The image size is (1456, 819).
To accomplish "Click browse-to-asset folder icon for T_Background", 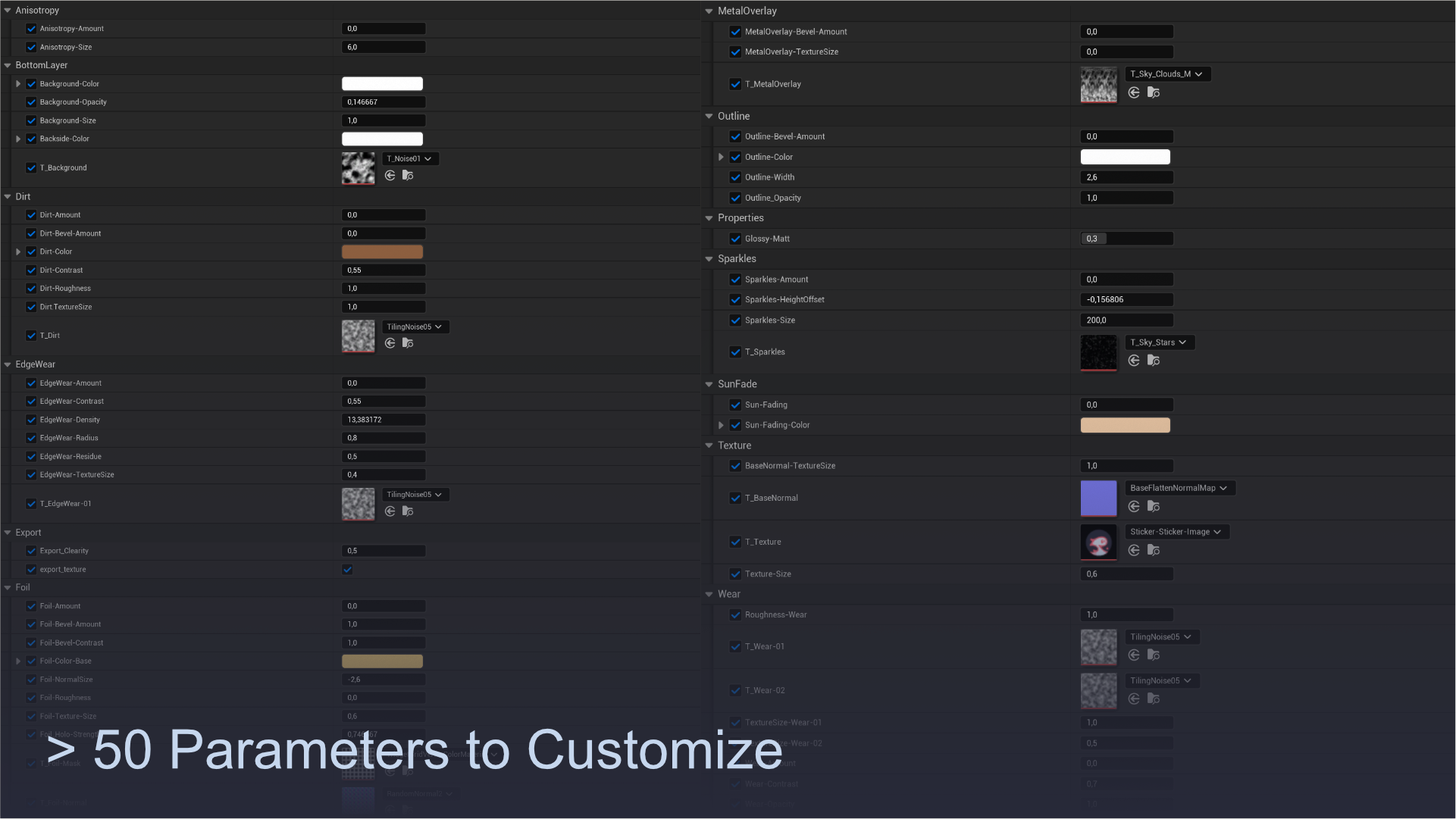I will coord(408,176).
